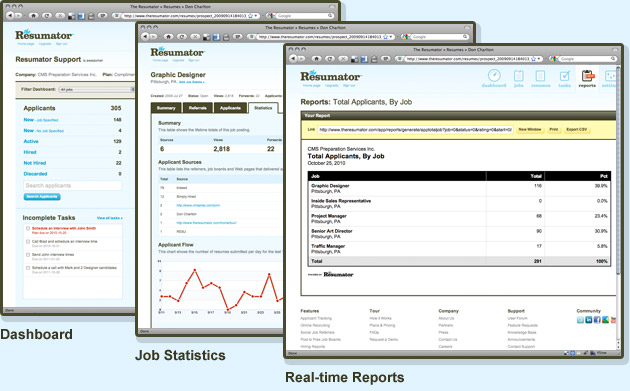
Task: Click the back arrow in the Job Statistics window
Action: (x=145, y=37)
